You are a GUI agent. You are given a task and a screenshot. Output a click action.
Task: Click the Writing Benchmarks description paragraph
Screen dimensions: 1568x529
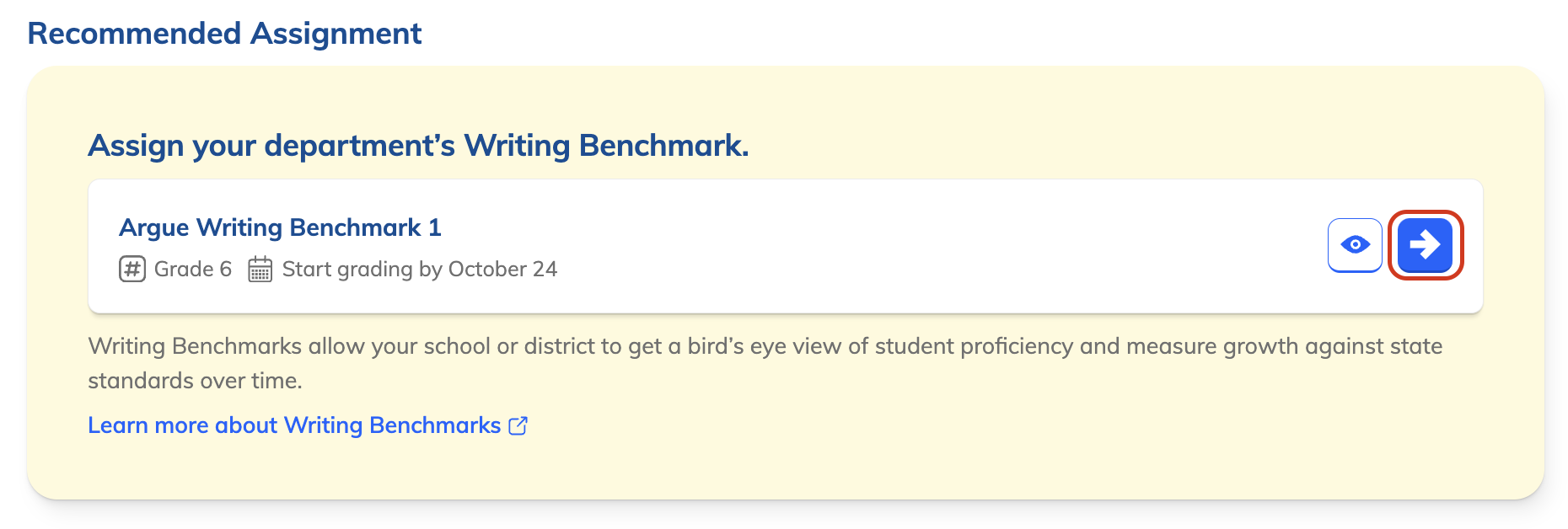tap(765, 363)
